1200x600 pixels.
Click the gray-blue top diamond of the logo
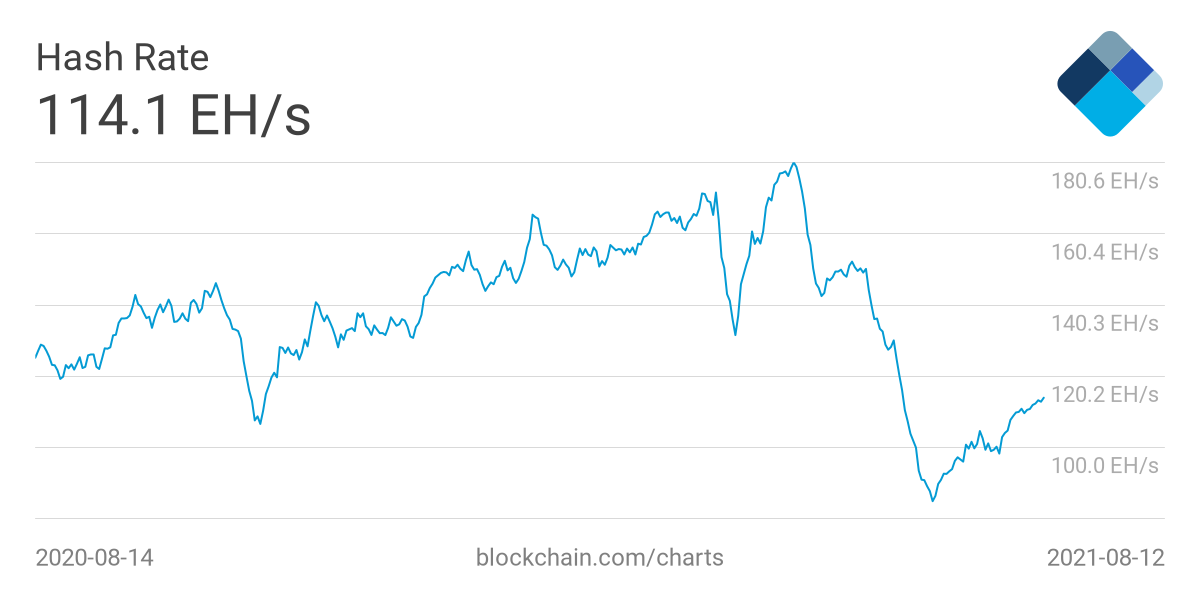coord(1109,50)
